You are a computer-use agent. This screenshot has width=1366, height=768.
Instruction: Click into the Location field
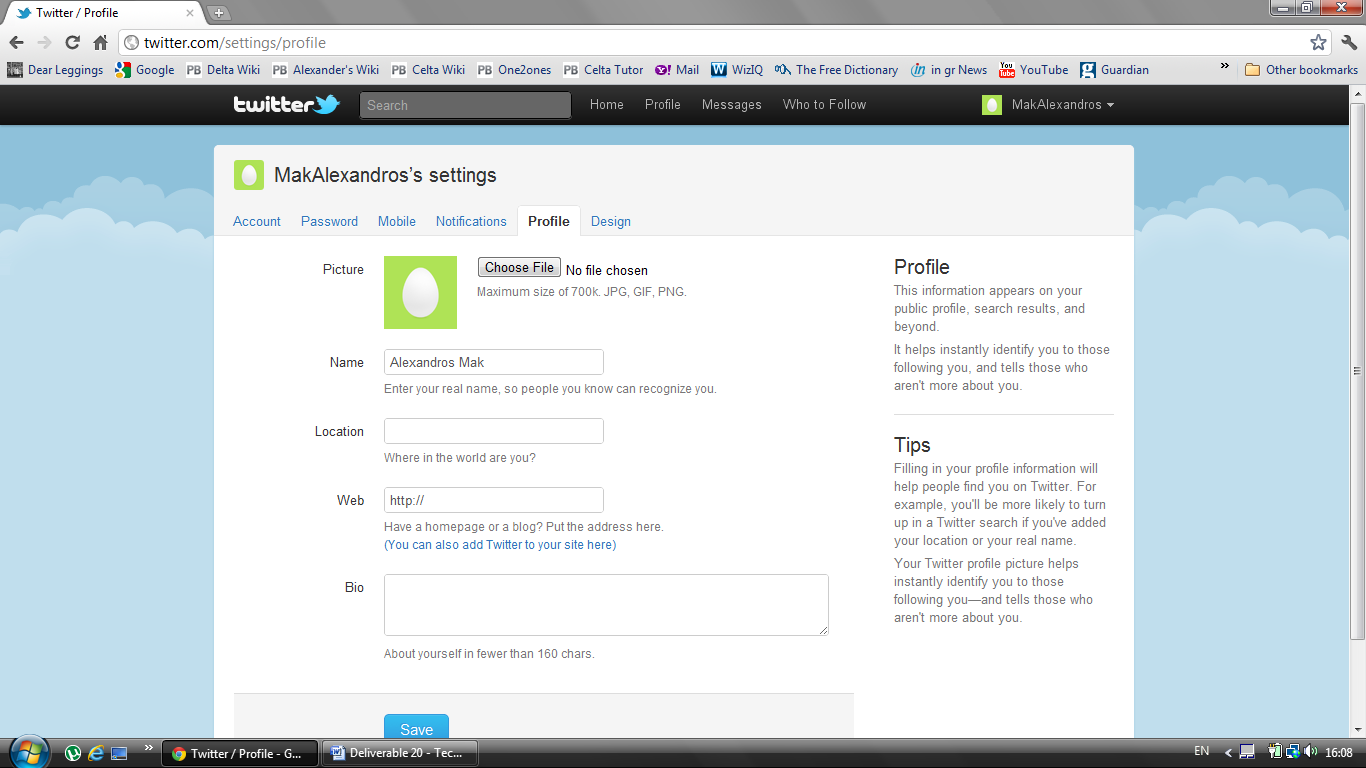tap(494, 431)
